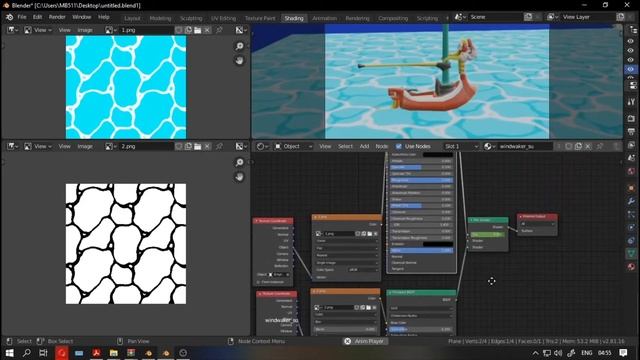Open material browse dropdown beside windwaker_su
The image size is (640, 360).
[x=489, y=146]
